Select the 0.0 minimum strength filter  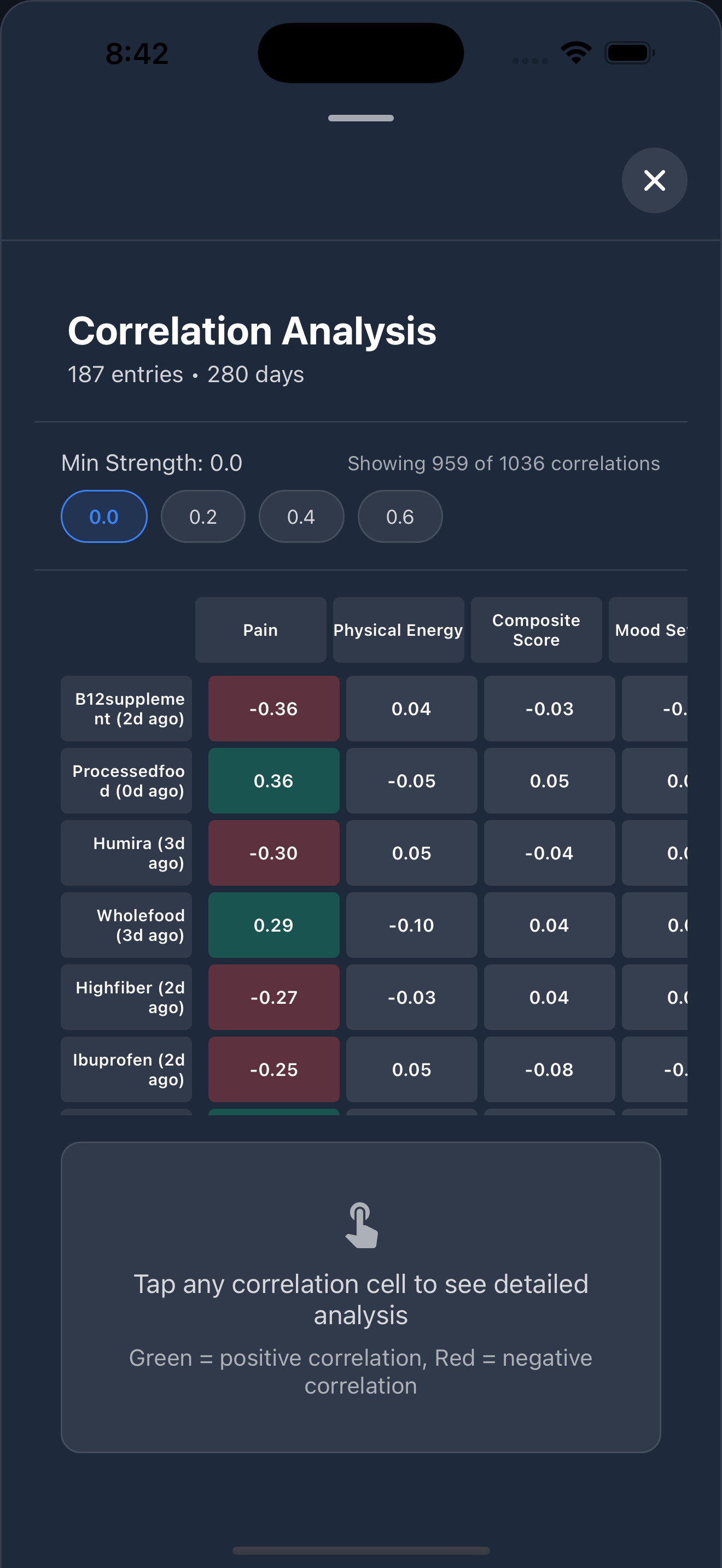click(104, 516)
